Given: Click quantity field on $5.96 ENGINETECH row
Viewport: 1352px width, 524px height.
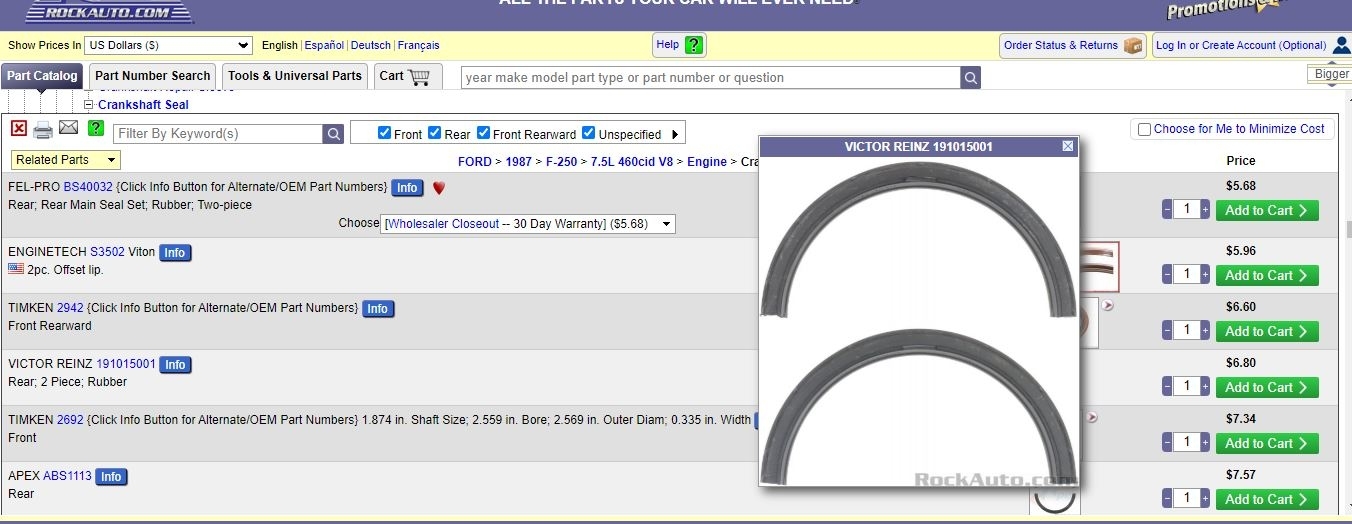Looking at the screenshot, I should click(1186, 274).
